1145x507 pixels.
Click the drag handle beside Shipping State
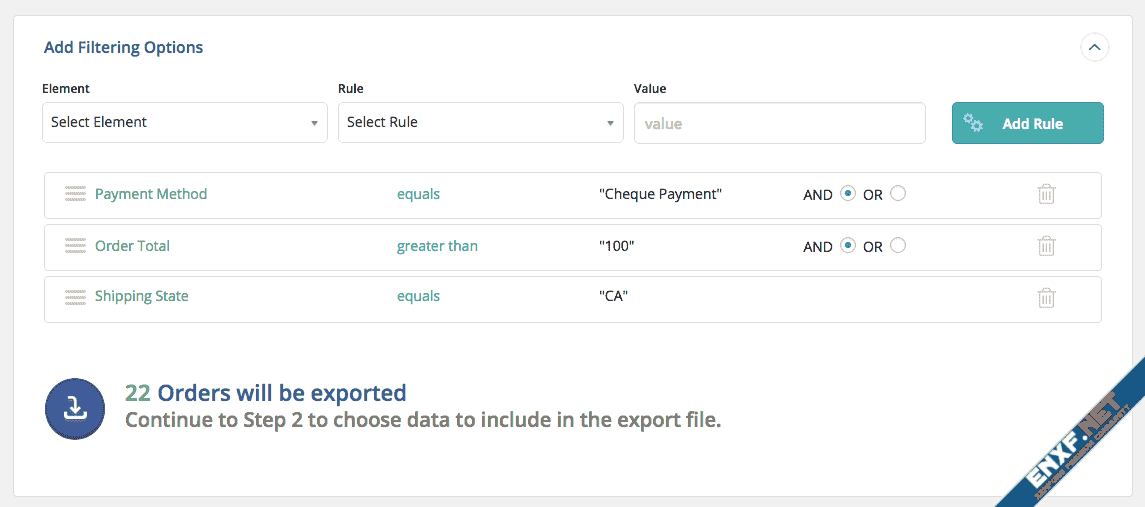[x=75, y=297]
